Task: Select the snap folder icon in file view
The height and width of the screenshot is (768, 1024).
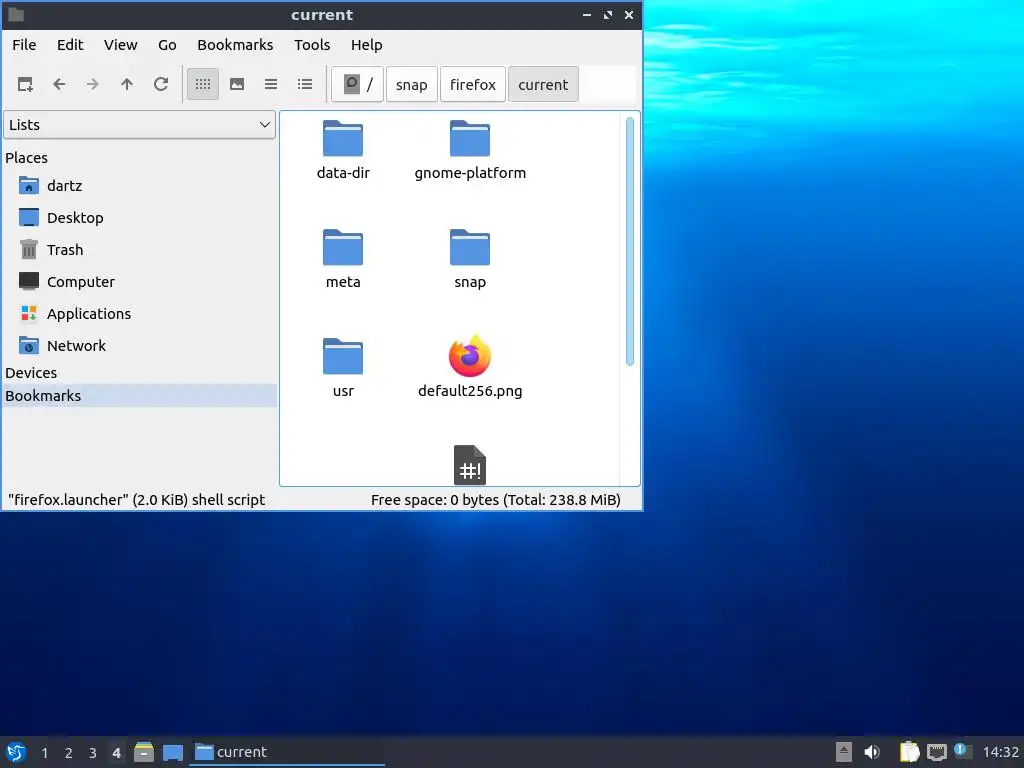Action: (x=470, y=248)
